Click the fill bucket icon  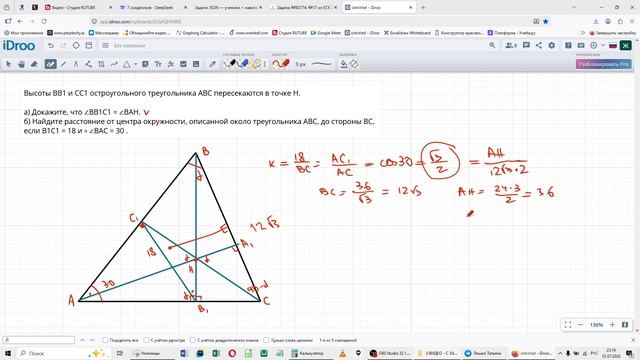coord(344,64)
